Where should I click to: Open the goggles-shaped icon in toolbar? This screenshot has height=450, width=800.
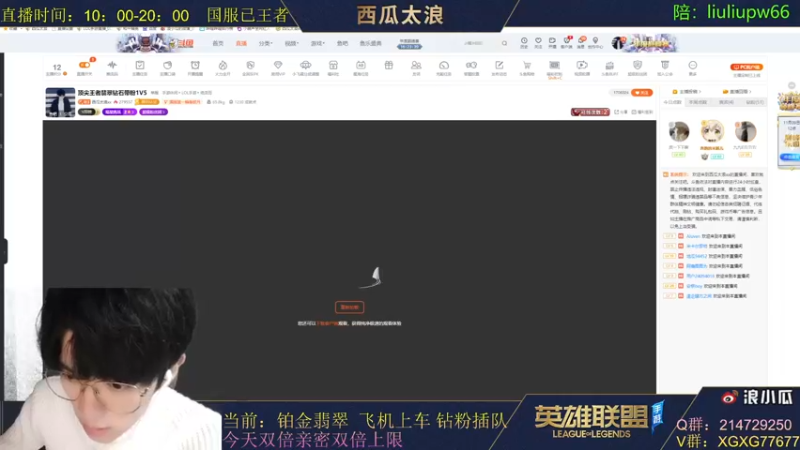pyautogui.click(x=471, y=65)
